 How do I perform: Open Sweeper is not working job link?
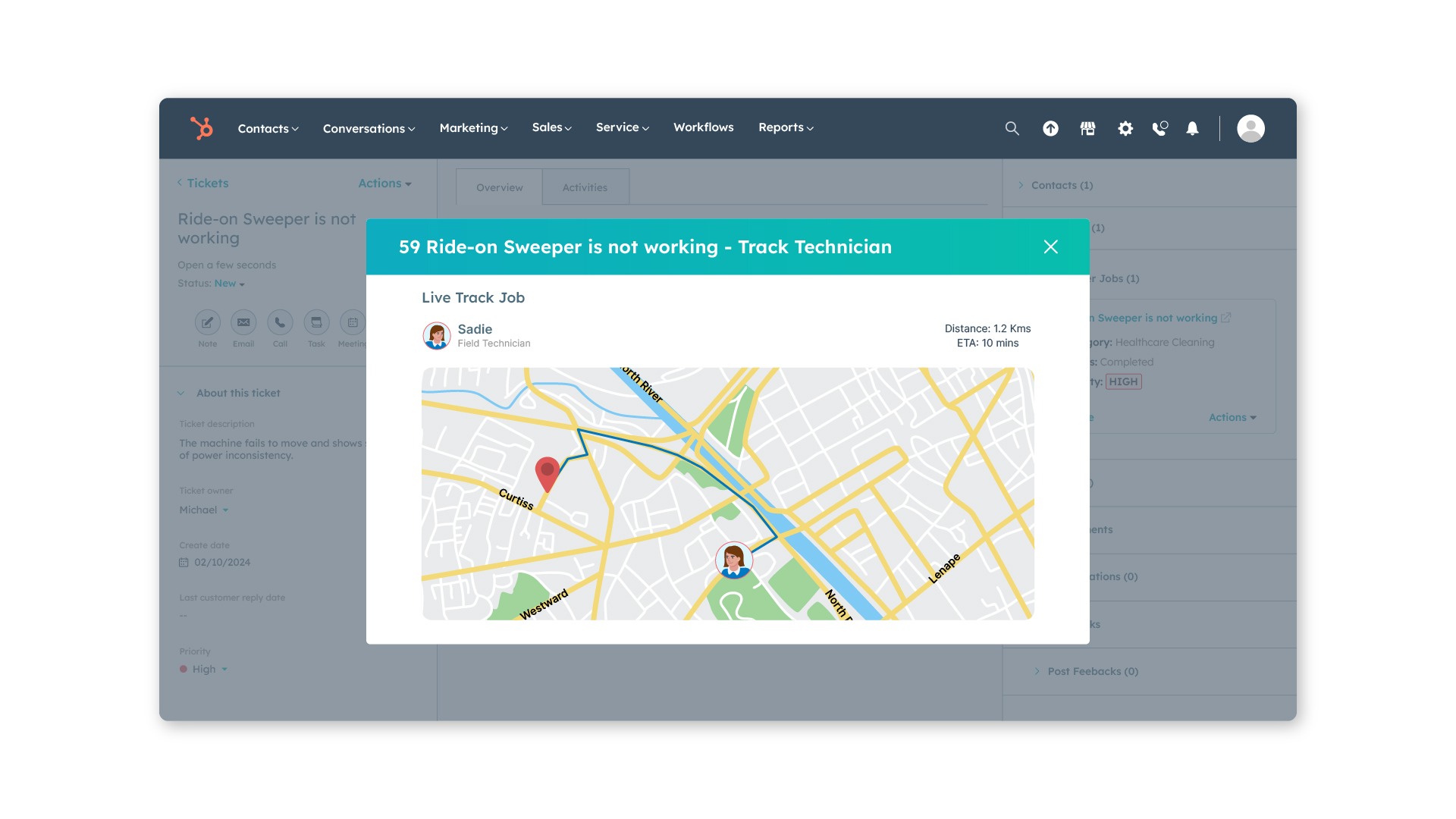(1153, 318)
